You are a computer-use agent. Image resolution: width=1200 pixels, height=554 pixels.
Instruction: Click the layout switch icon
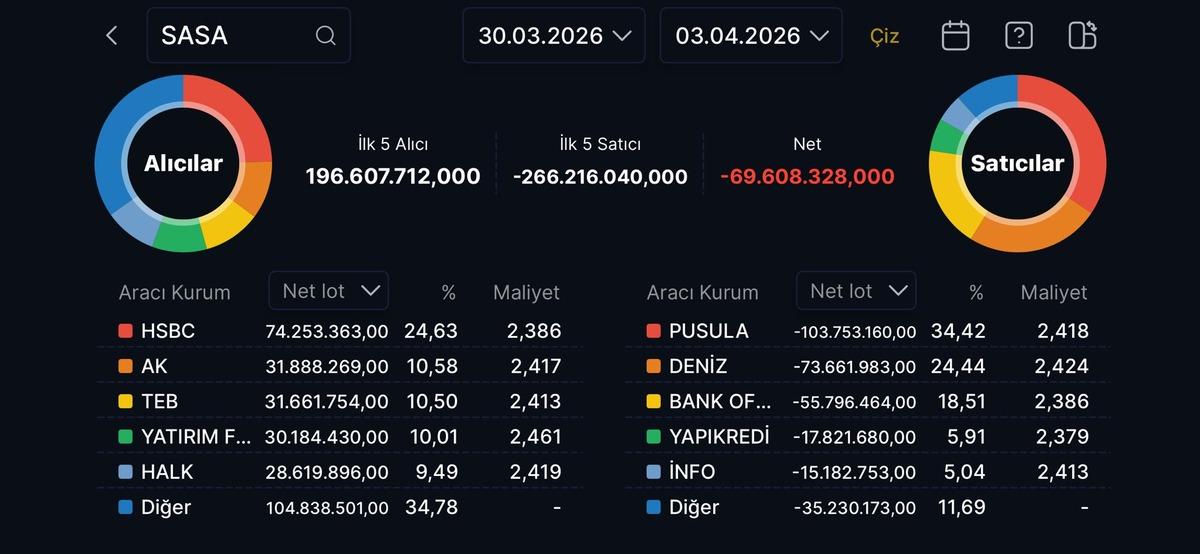pos(1082,36)
